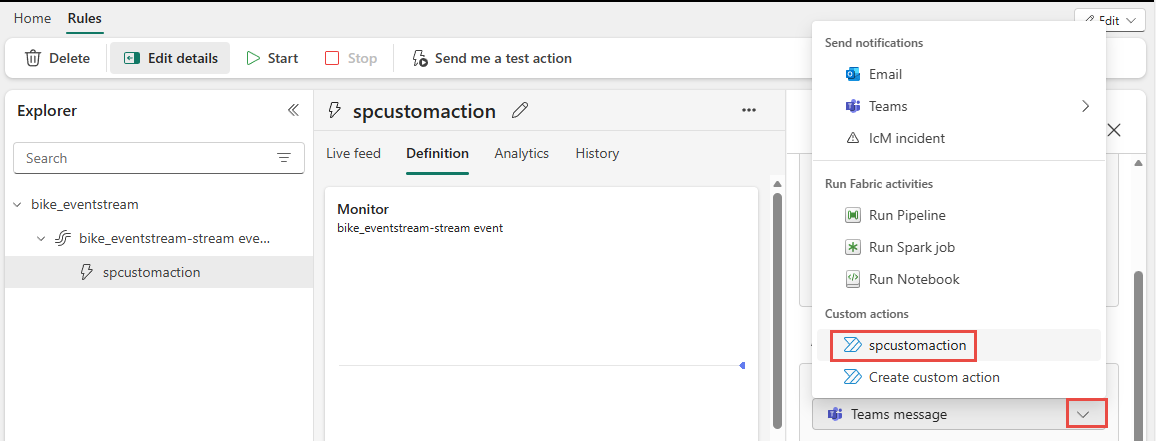Collapse the Explorer panel
1156x441 pixels.
pos(293,110)
